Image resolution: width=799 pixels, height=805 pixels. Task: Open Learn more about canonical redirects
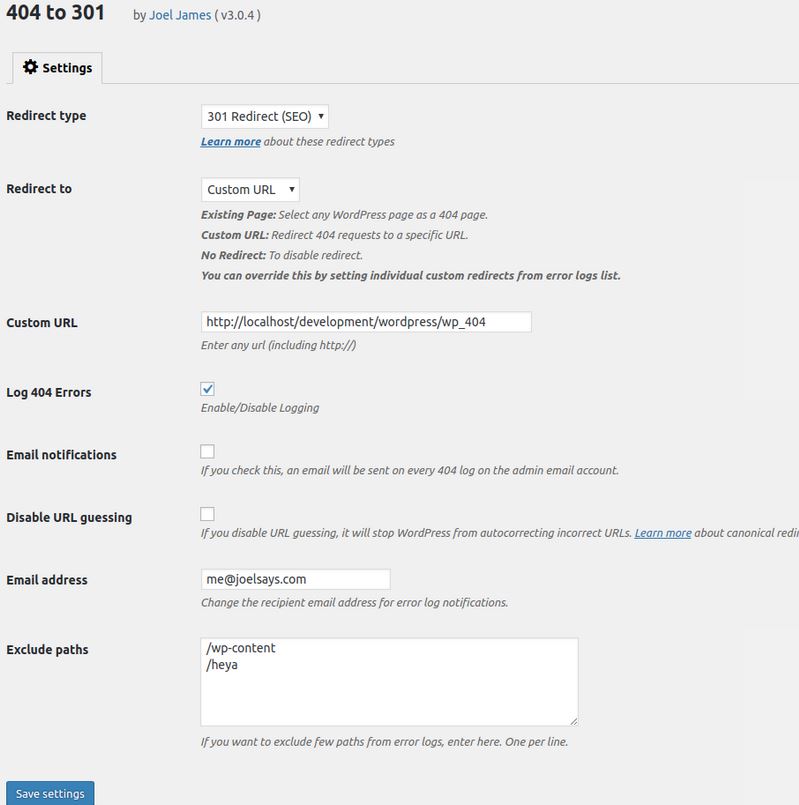click(x=663, y=533)
